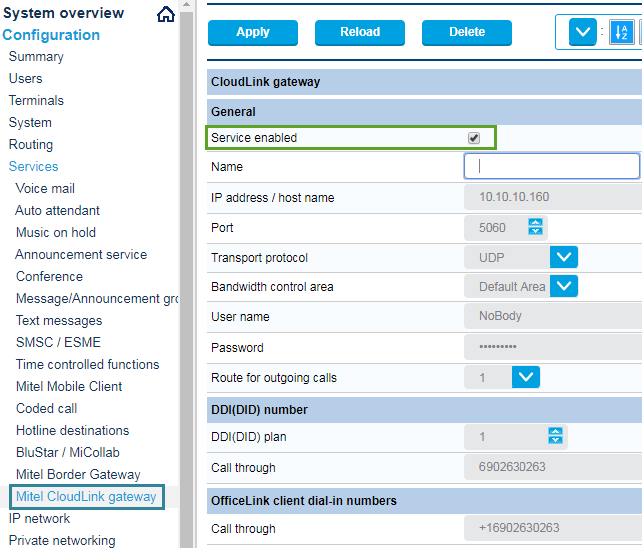Open the toolbar dropdown next to Delete

click(x=583, y=32)
